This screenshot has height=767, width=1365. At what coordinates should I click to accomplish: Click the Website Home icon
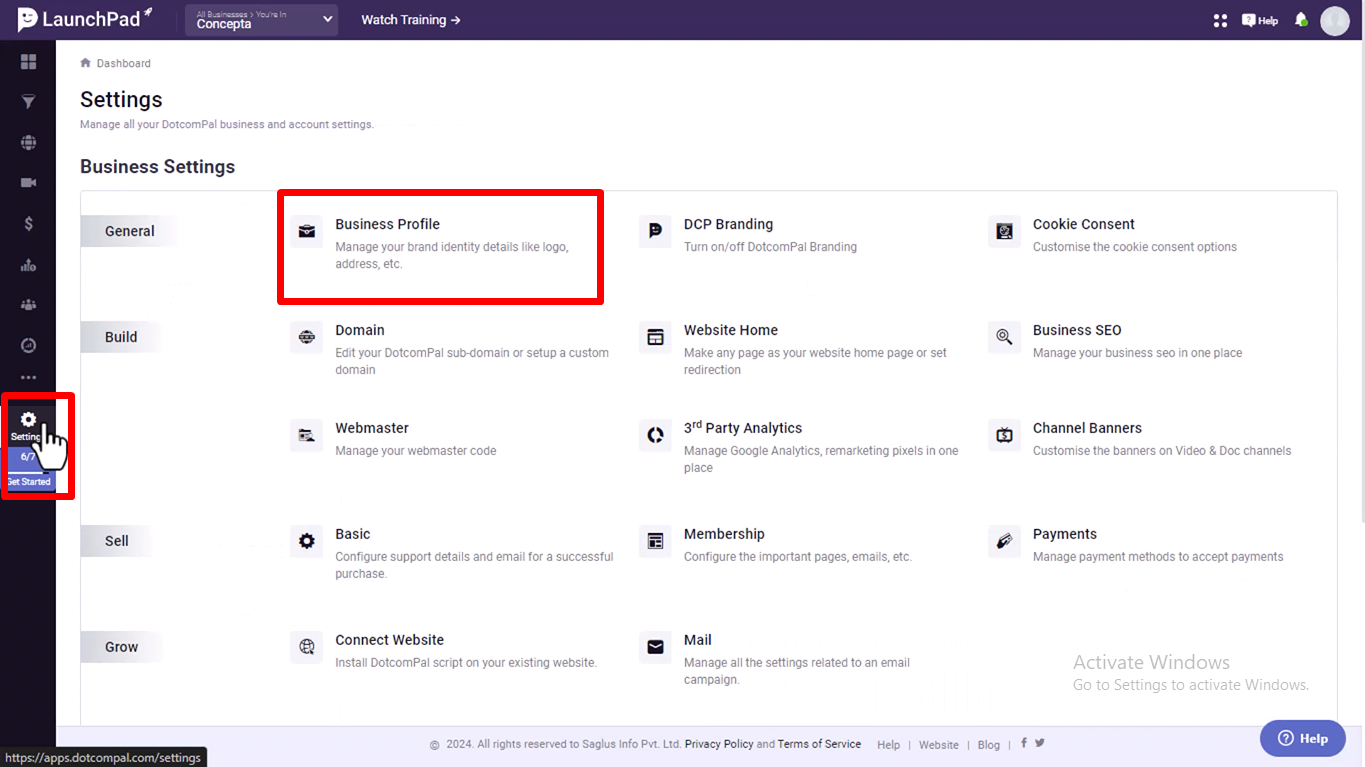click(x=655, y=337)
